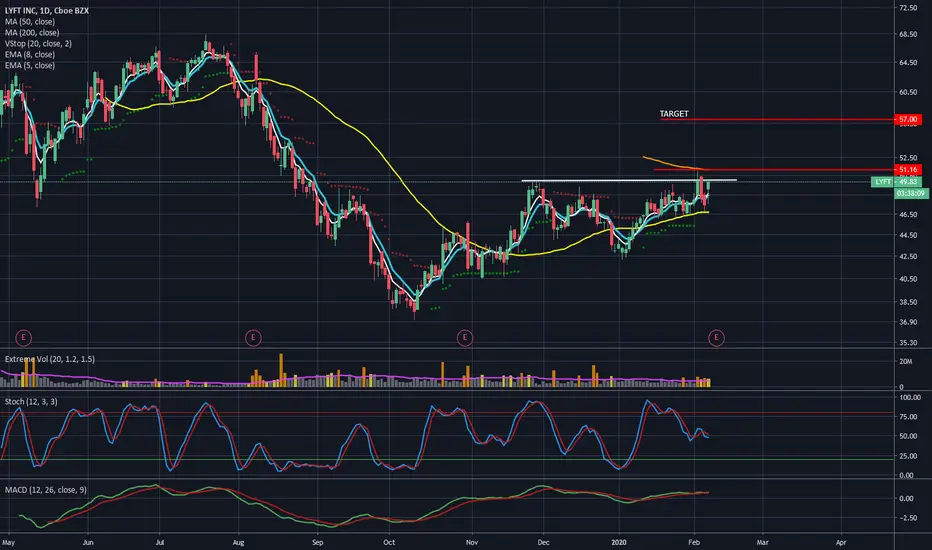Click the 46.50 price axis value
This screenshot has height=550, width=932.
coord(908,215)
